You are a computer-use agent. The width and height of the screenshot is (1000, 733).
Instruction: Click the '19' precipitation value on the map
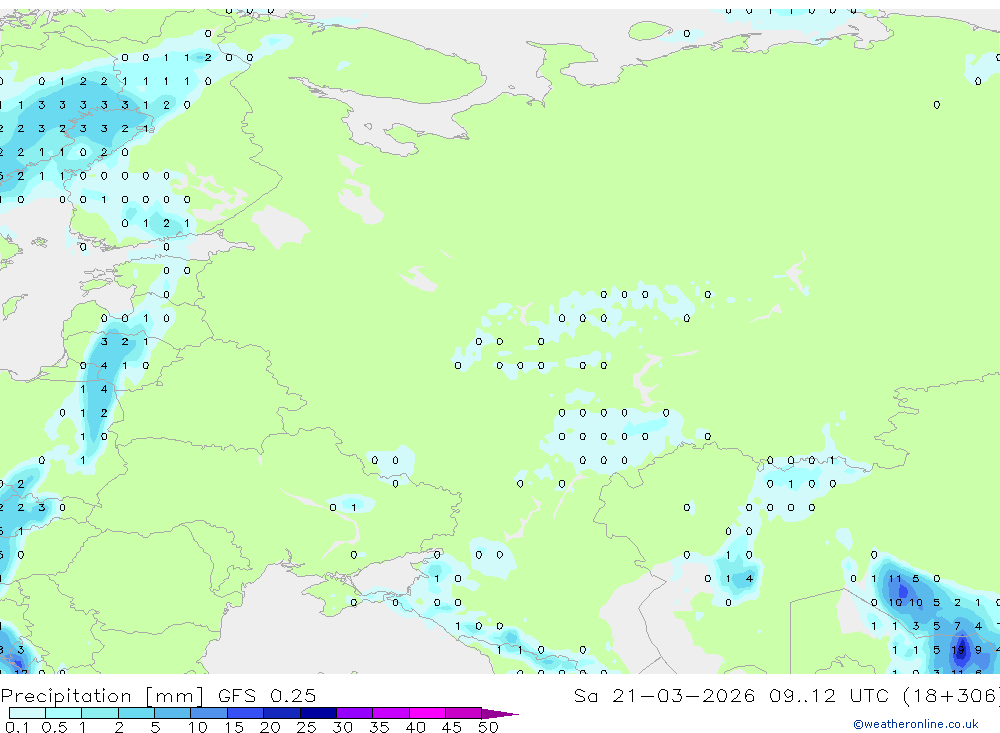click(958, 650)
